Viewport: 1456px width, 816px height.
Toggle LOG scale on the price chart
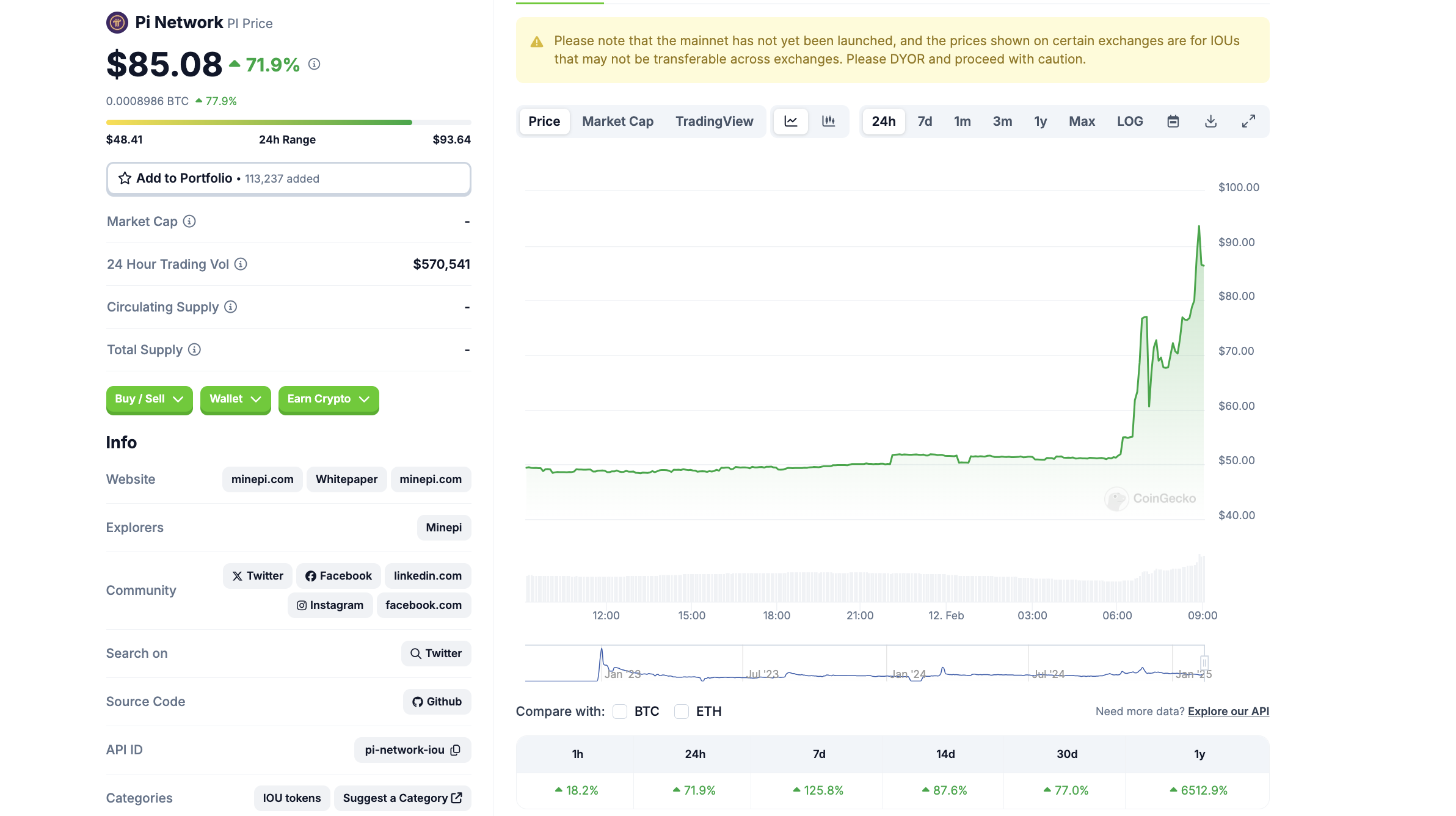[x=1129, y=121]
